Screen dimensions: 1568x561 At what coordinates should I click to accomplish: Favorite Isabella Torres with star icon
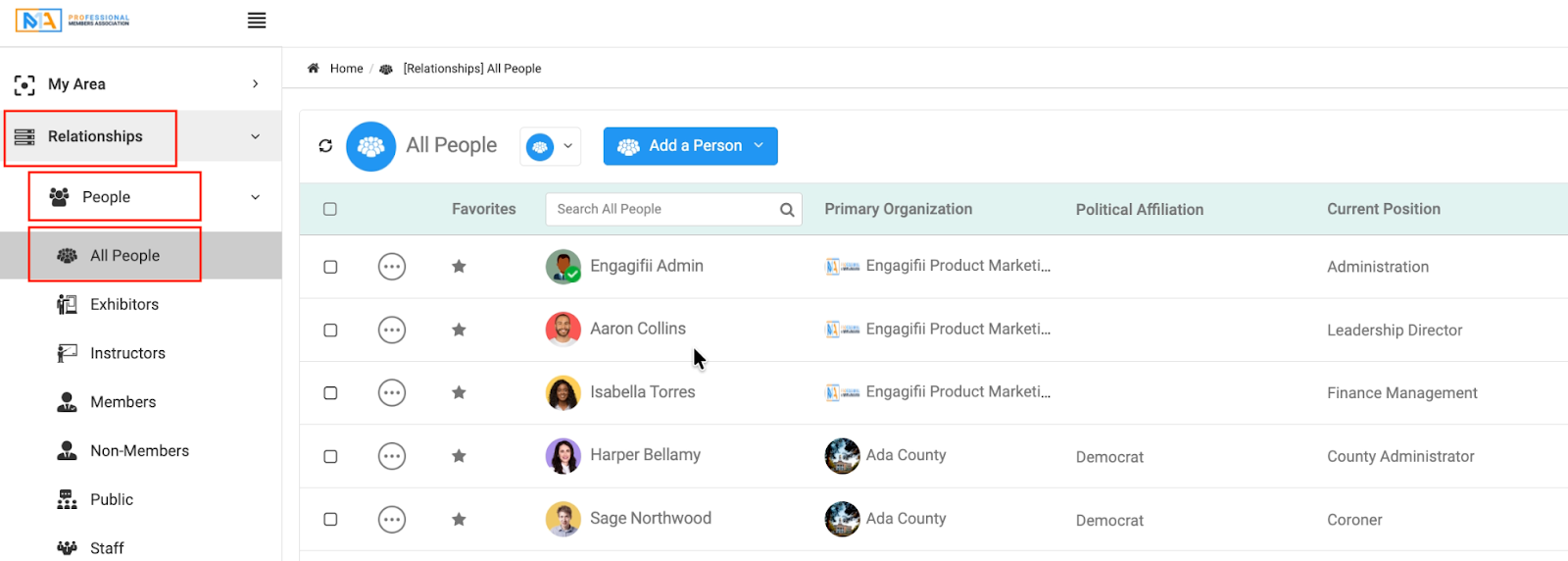pos(459,393)
